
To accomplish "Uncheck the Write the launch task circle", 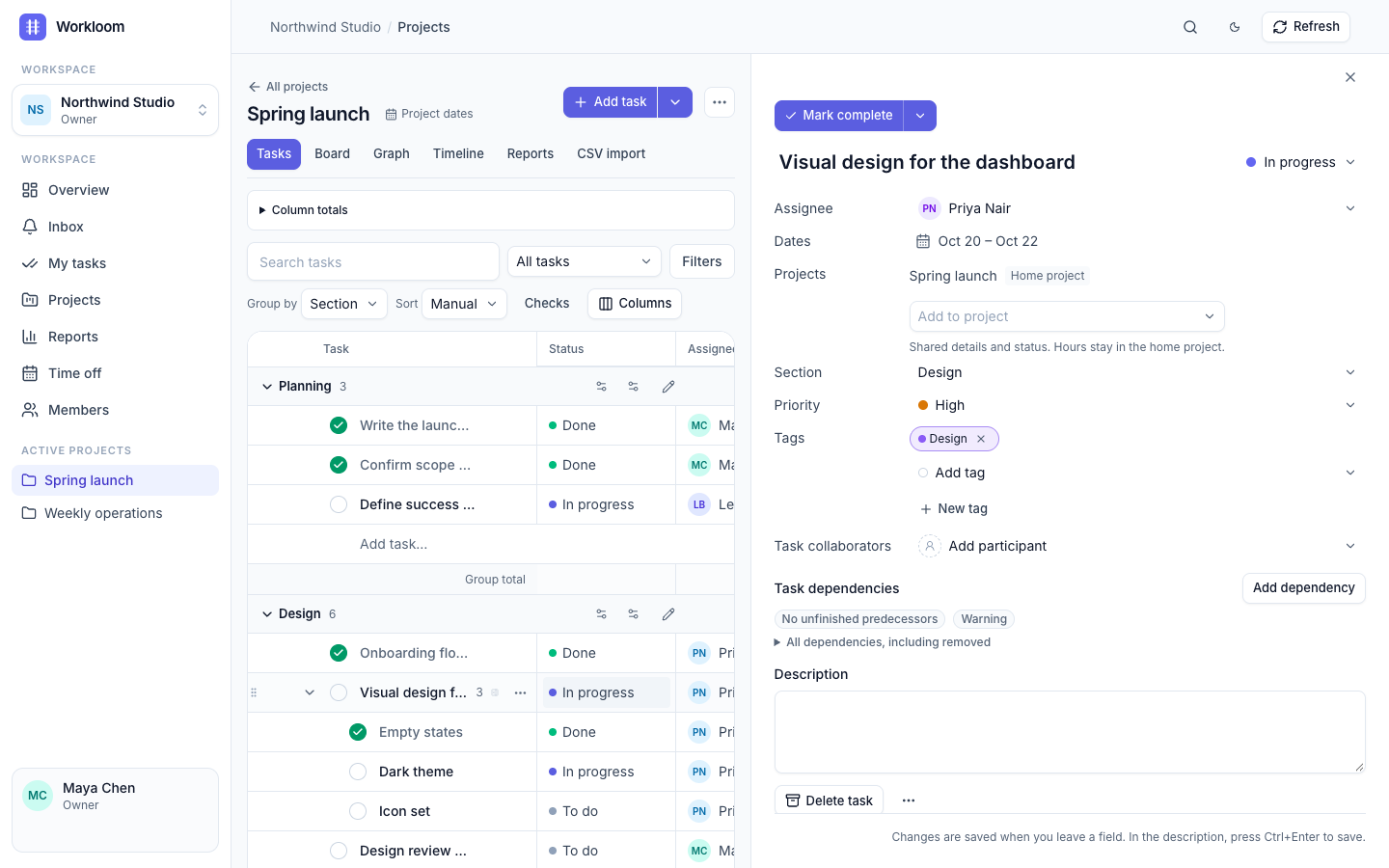I will coord(339,425).
